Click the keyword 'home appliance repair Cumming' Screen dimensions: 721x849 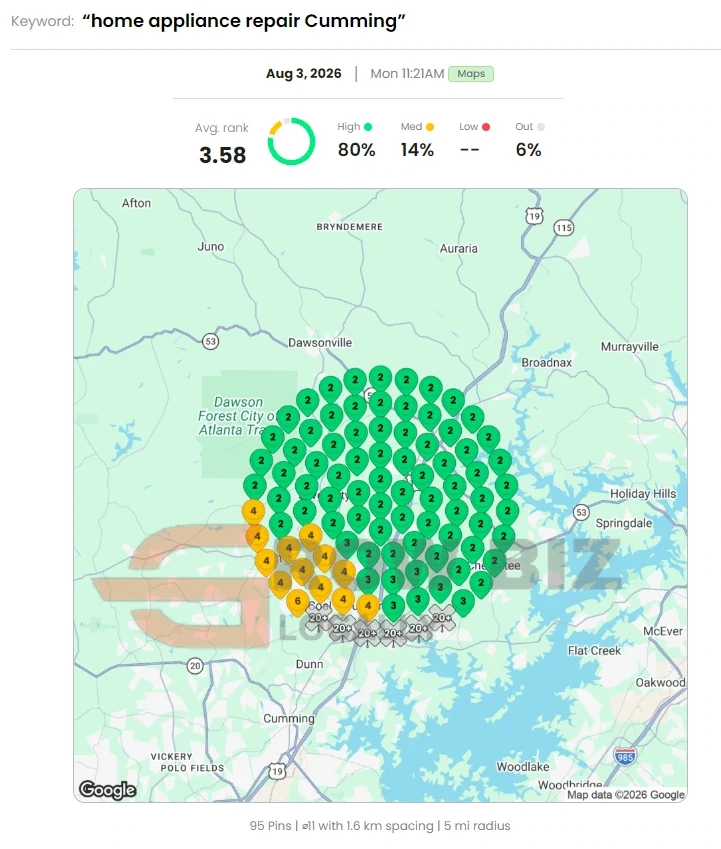(244, 21)
